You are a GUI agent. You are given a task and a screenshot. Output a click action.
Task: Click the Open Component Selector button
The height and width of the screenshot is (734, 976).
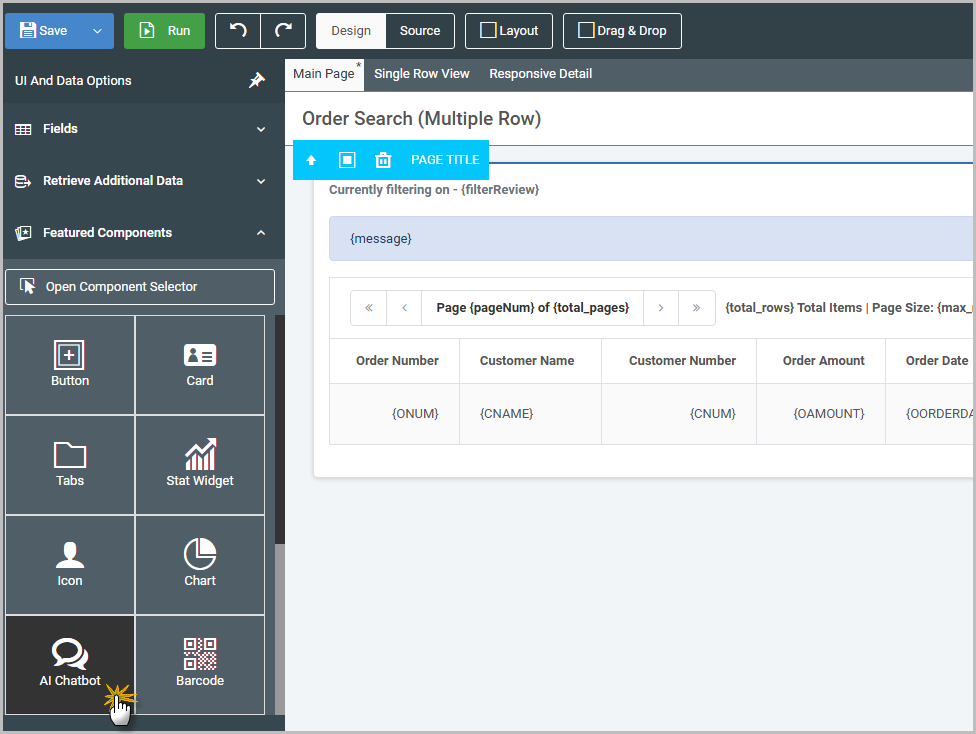pos(140,287)
